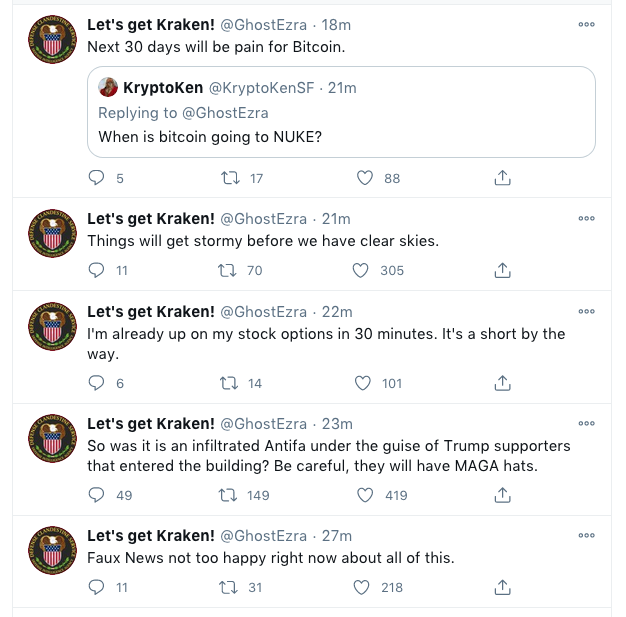The image size is (626, 617).
Task: Reply to the 'stormy before clear skies' tweet
Action: (x=97, y=270)
